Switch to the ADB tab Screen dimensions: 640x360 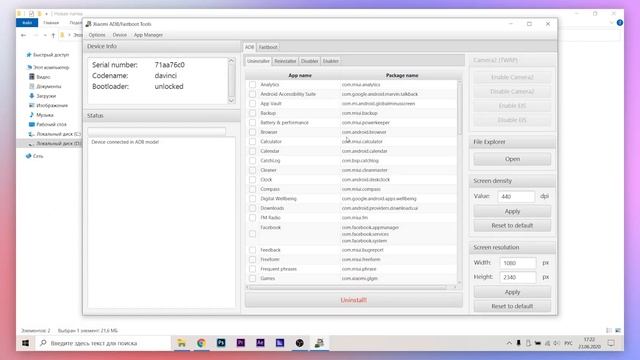[x=249, y=47]
